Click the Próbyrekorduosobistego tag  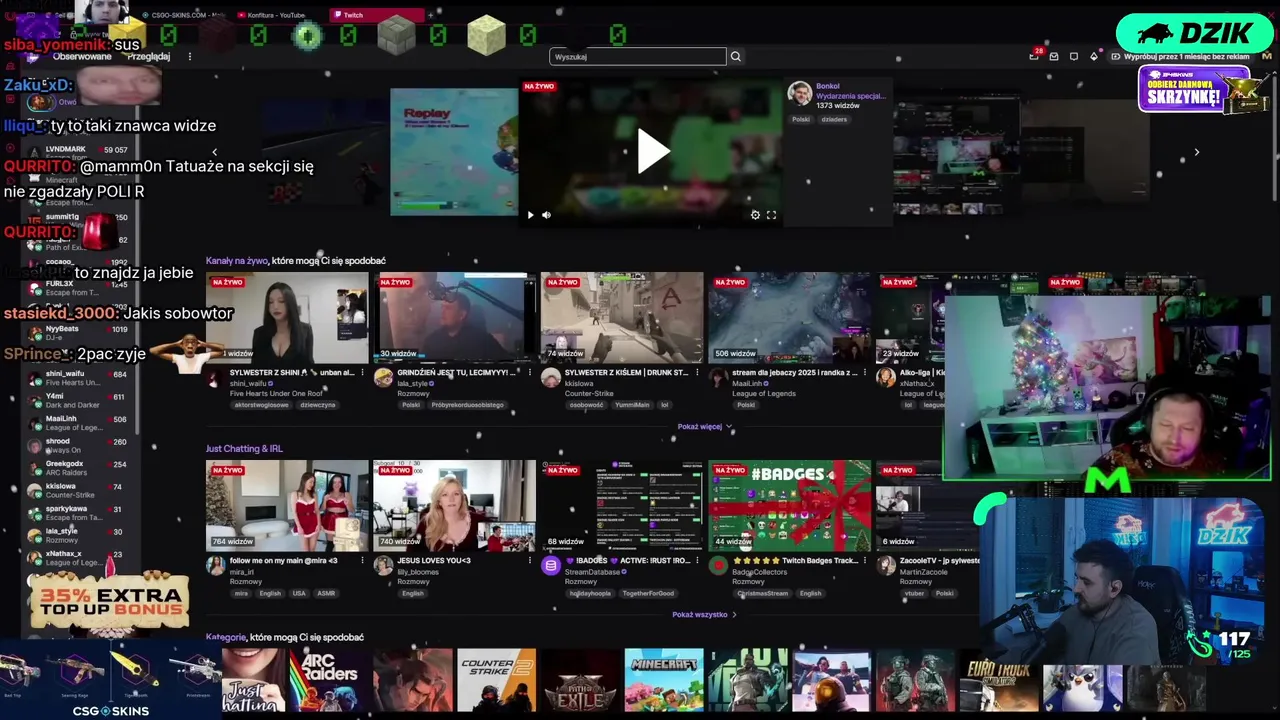tap(469, 405)
